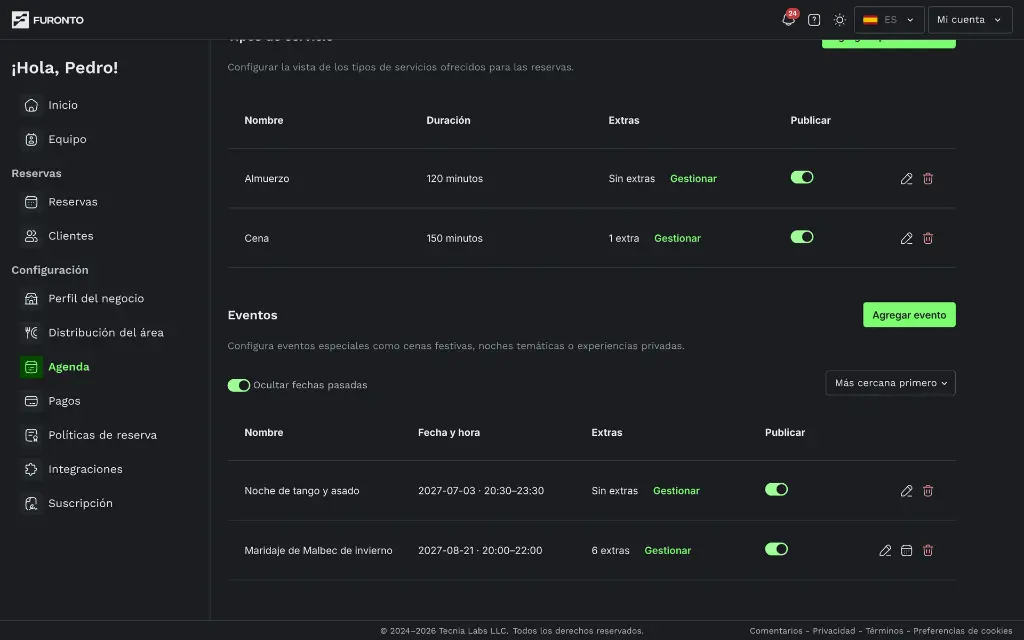Open Preferencias de cookies link

pyautogui.click(x=963, y=631)
